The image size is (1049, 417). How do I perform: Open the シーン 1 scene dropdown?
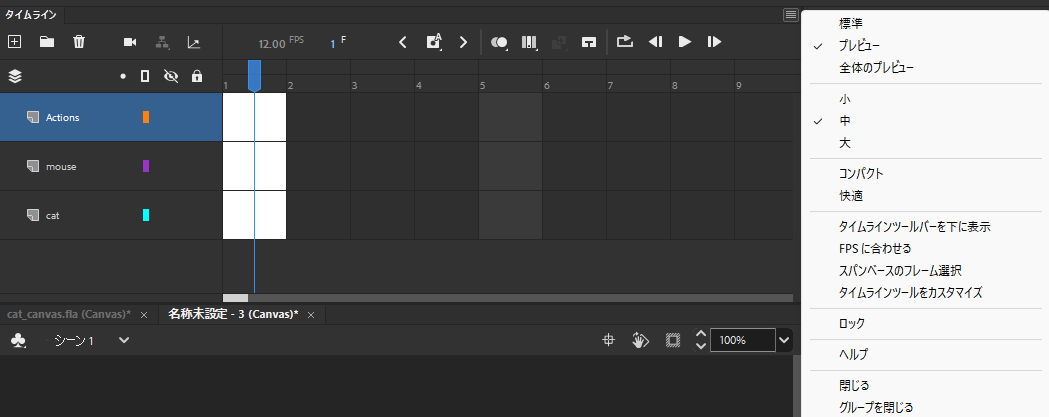[x=124, y=340]
